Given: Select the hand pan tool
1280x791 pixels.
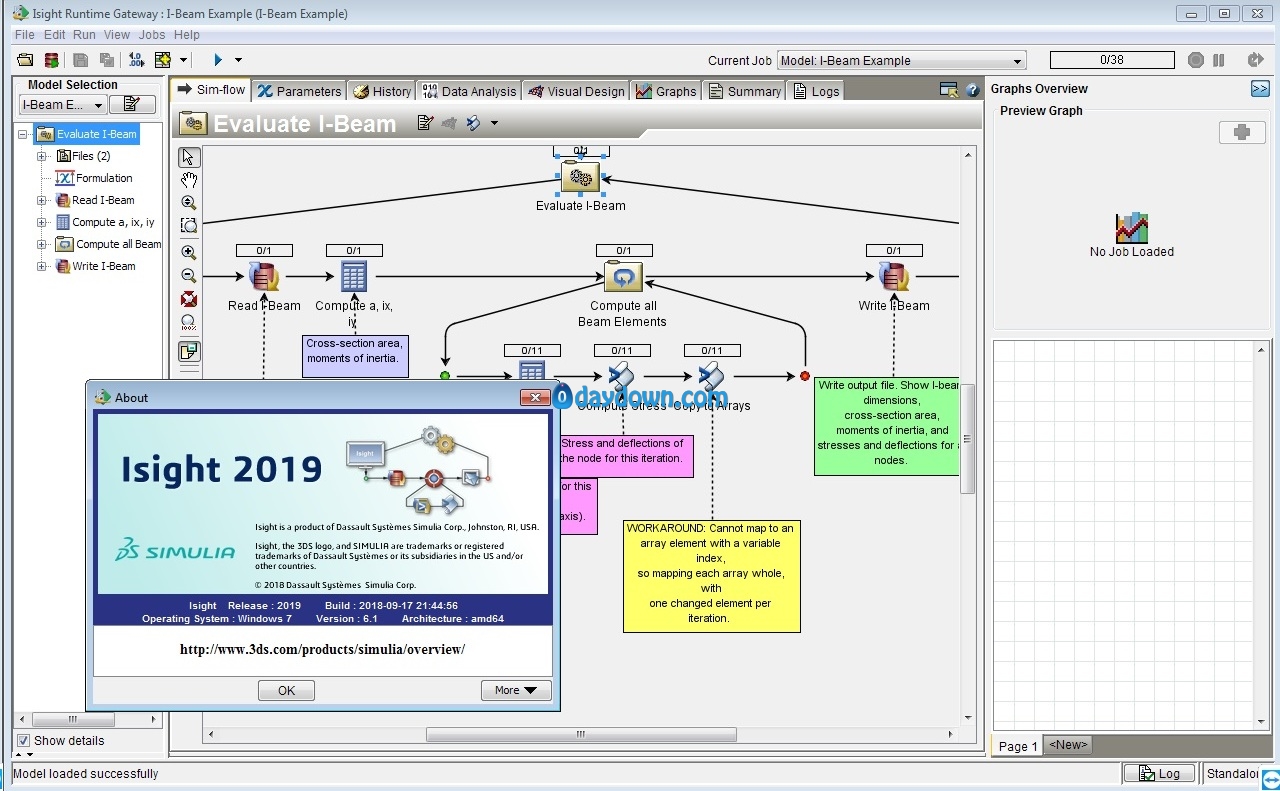Looking at the screenshot, I should click(189, 180).
